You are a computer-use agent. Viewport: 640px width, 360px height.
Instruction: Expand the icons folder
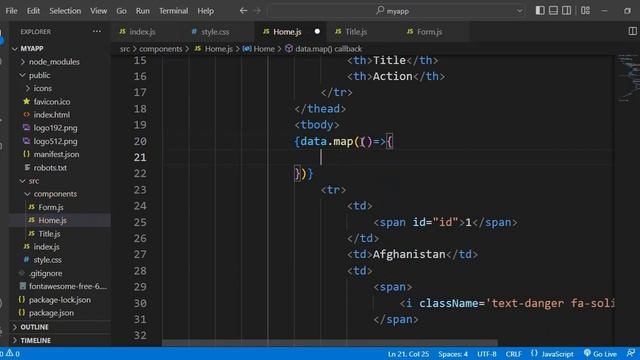click(42, 88)
